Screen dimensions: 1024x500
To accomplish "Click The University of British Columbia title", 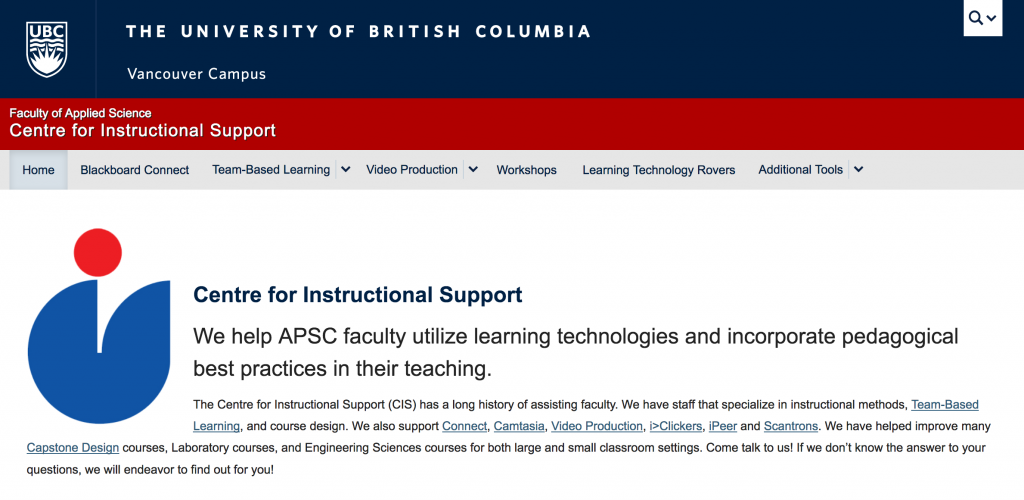I will [359, 31].
